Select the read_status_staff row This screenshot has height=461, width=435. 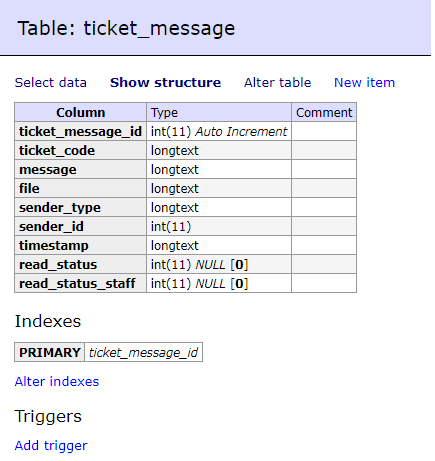point(185,283)
